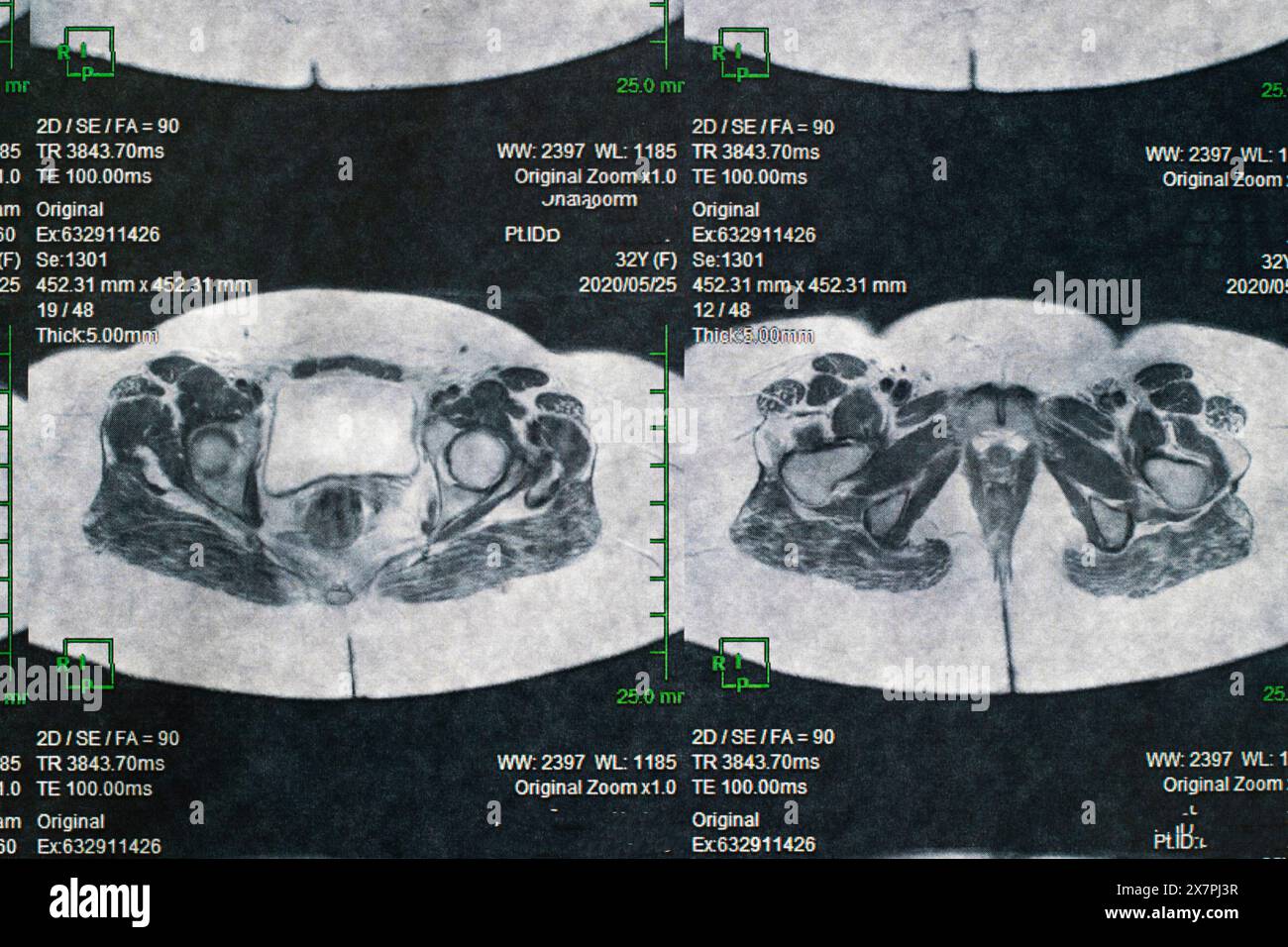Click 'WW: 2397 WL: 1185' in slice 19/48 panel

point(587,152)
